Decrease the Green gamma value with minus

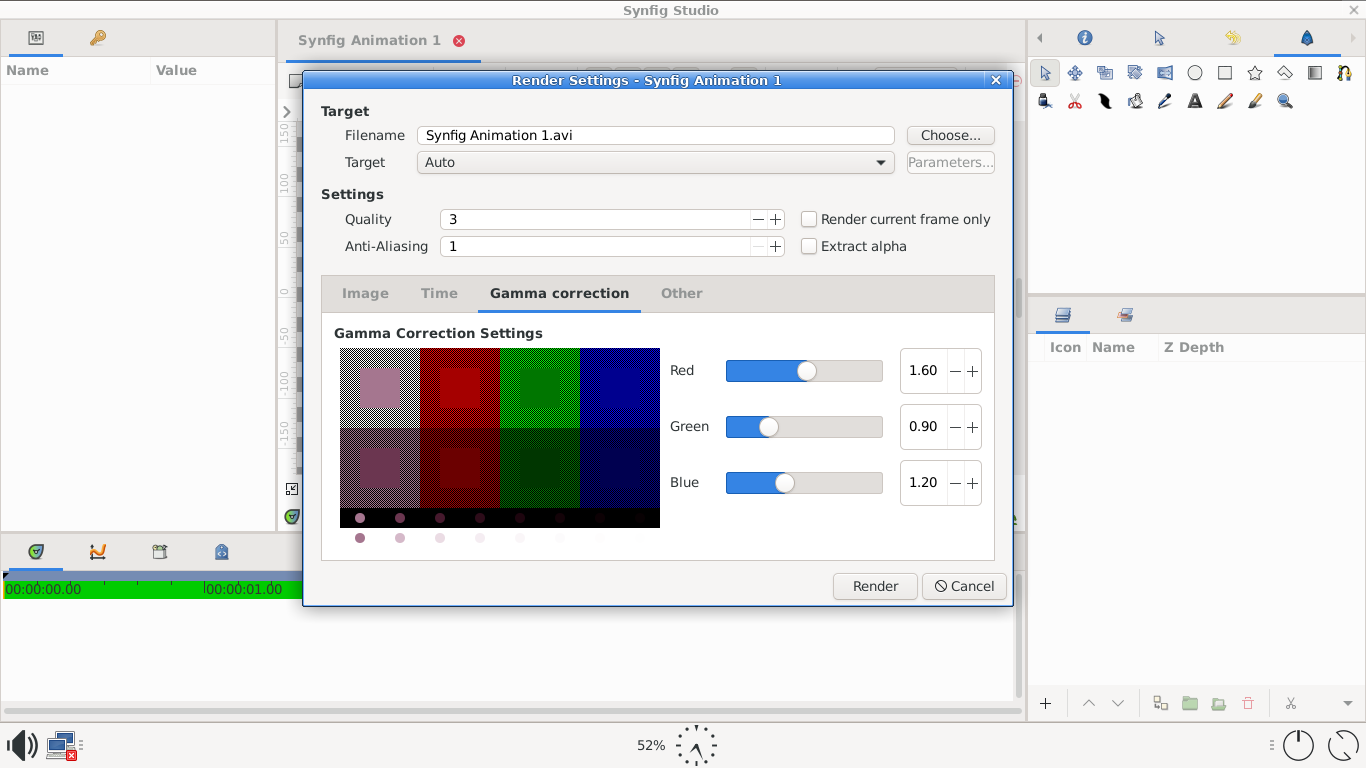click(955, 427)
